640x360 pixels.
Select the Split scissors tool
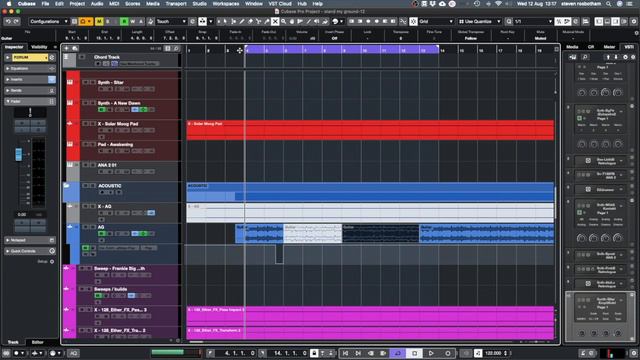click(258, 21)
